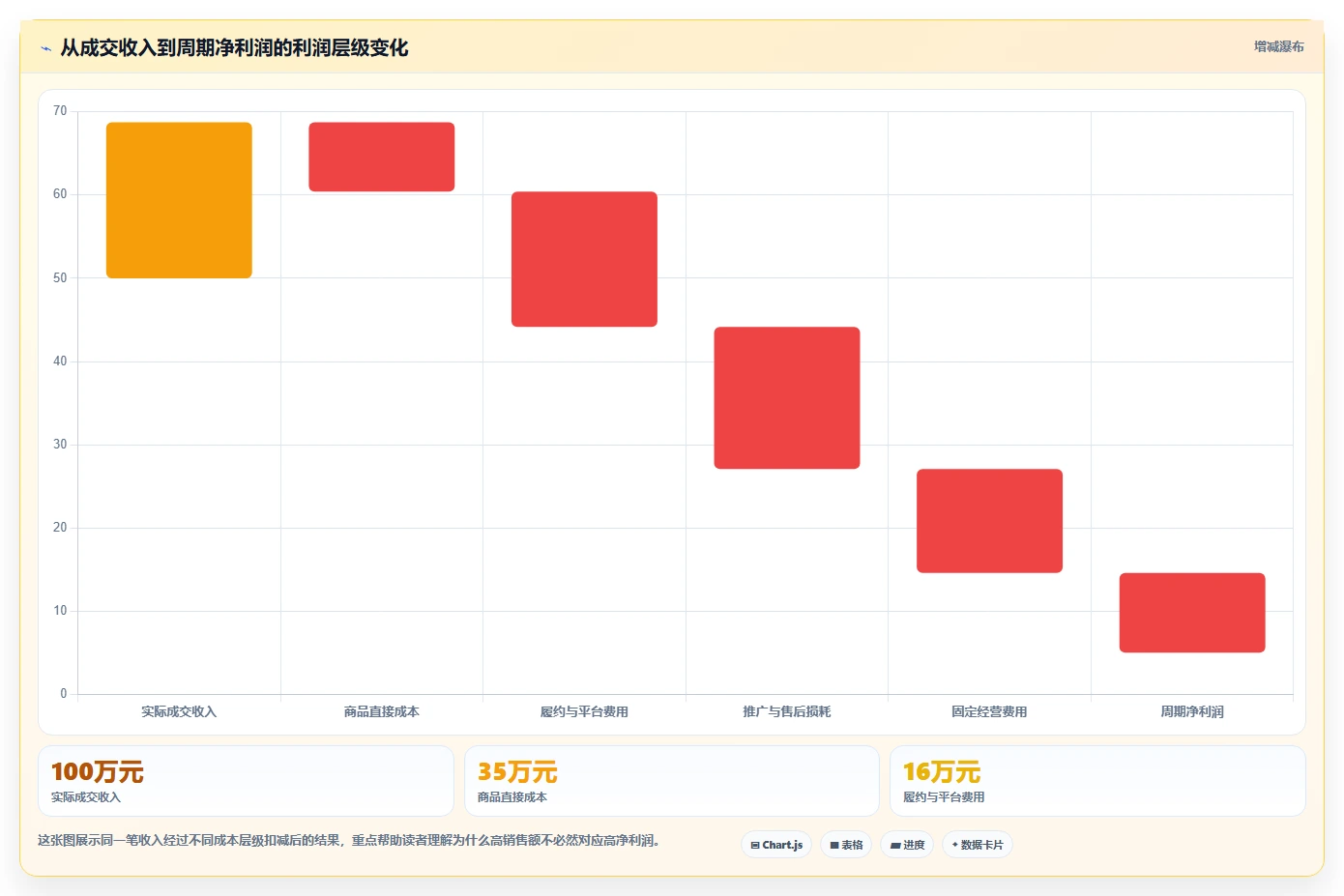Click the orange 实际成交收入 bar
Image resolution: width=1344 pixels, height=896 pixels.
click(179, 200)
